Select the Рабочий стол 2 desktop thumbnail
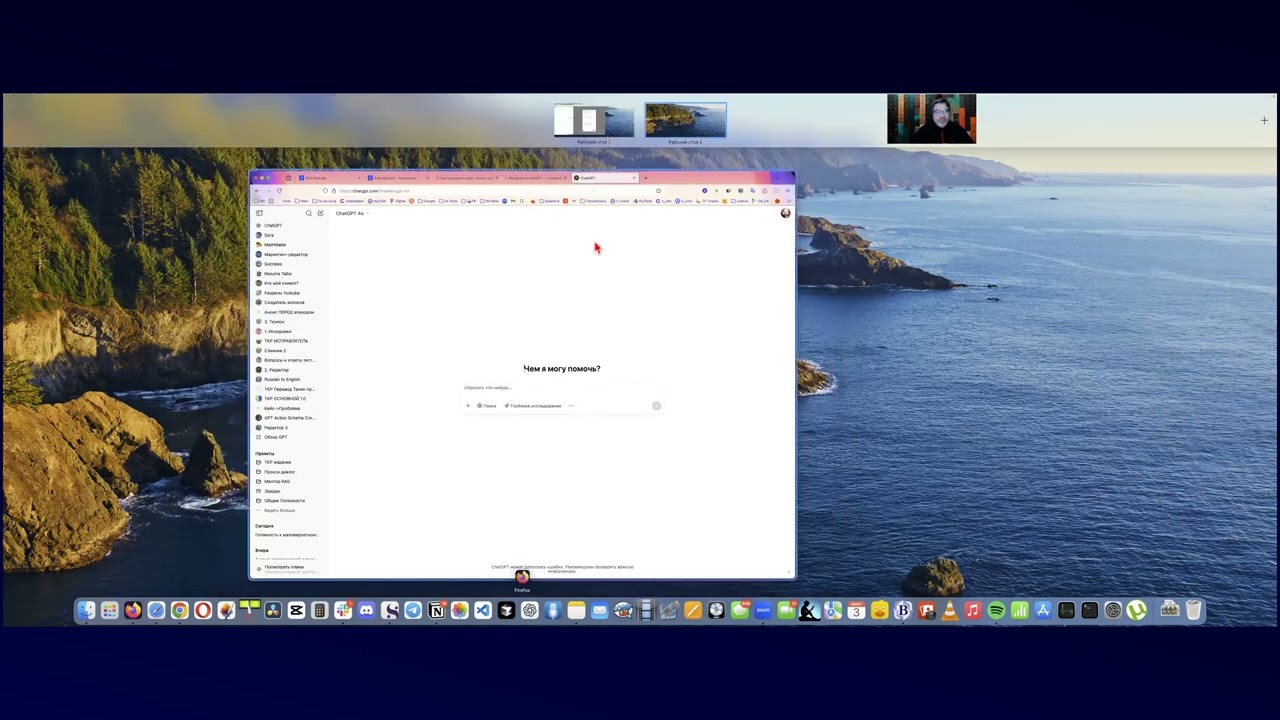Viewport: 1280px width, 720px height. [686, 121]
